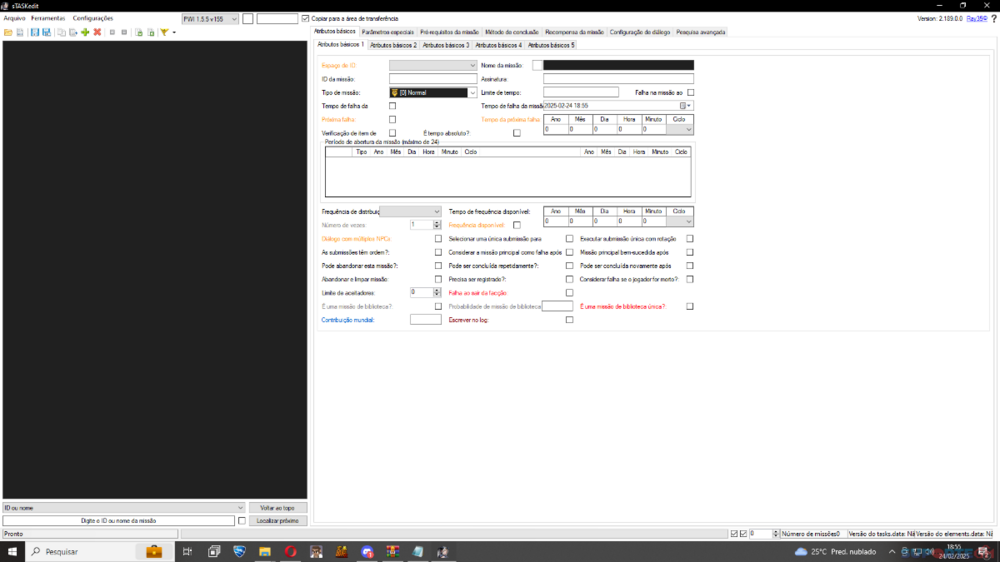The height and width of the screenshot is (562, 1000).
Task: Check the 'É tempo absoluto?' checkbox
Action: (517, 133)
